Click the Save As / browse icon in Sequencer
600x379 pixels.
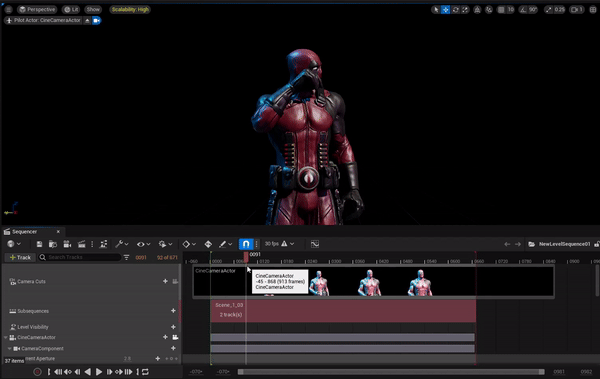pyautogui.click(x=53, y=244)
